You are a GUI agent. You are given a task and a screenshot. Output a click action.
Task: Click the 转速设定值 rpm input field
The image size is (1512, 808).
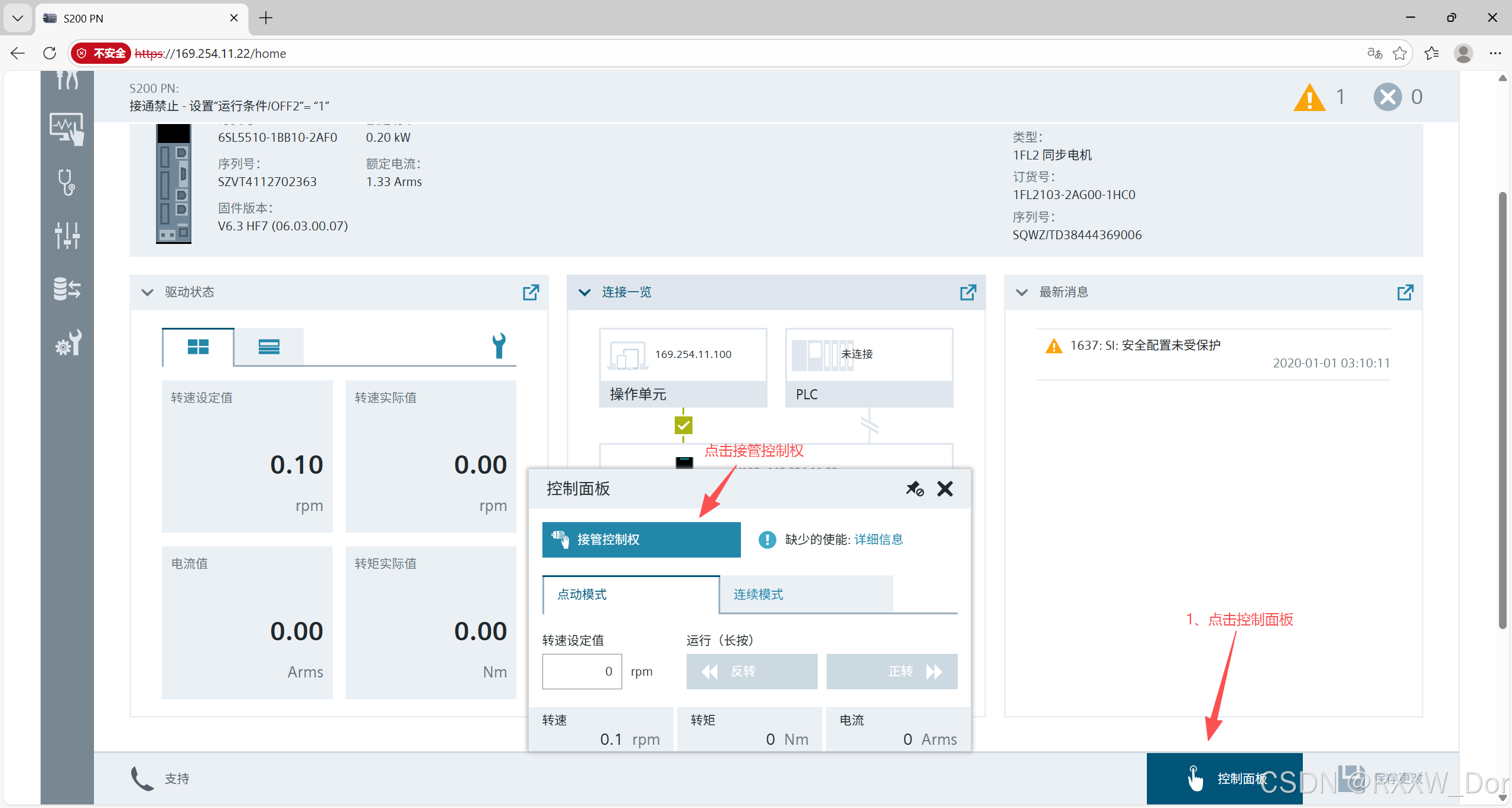pos(581,672)
